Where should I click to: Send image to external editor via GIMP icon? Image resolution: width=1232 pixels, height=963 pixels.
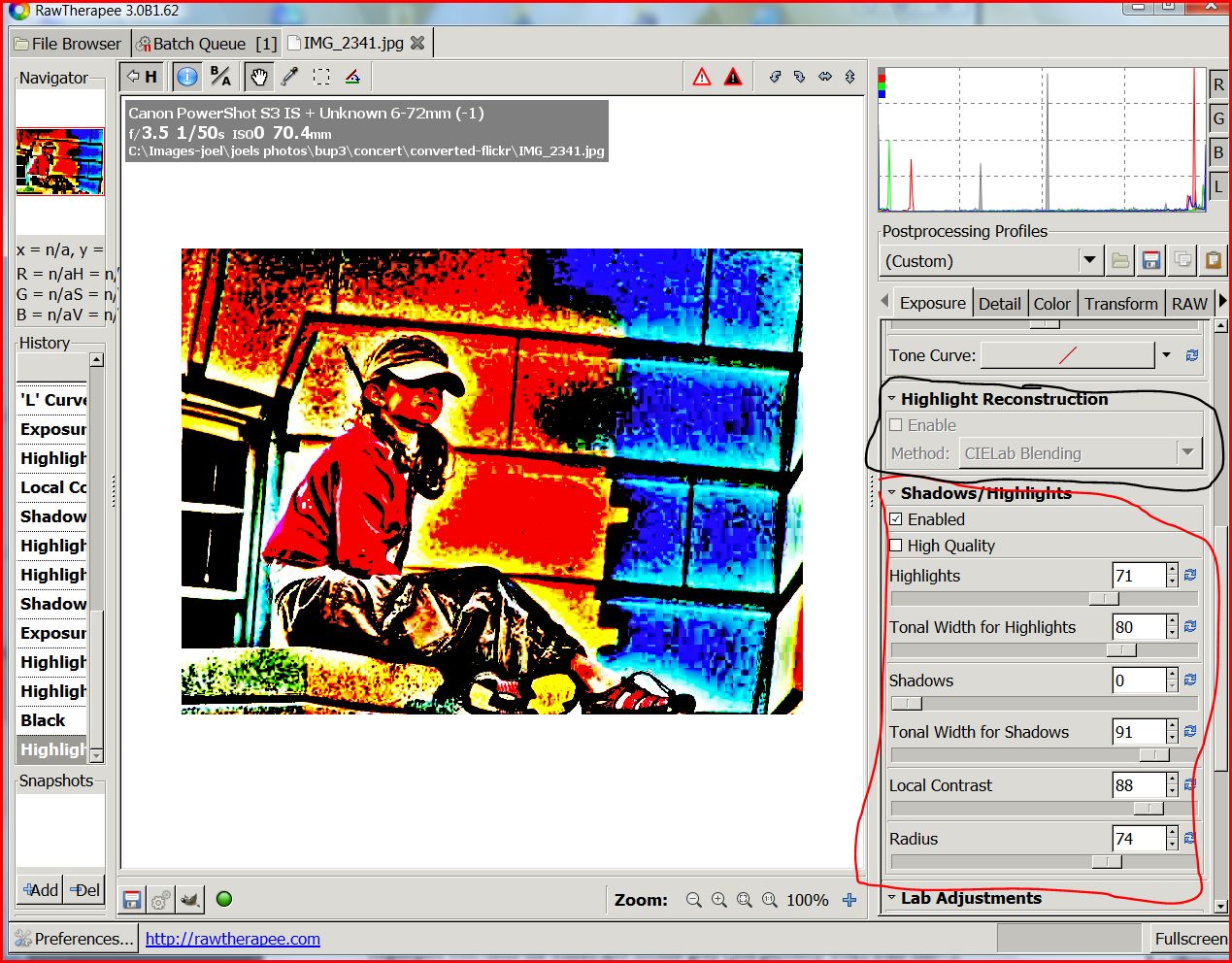[190, 899]
